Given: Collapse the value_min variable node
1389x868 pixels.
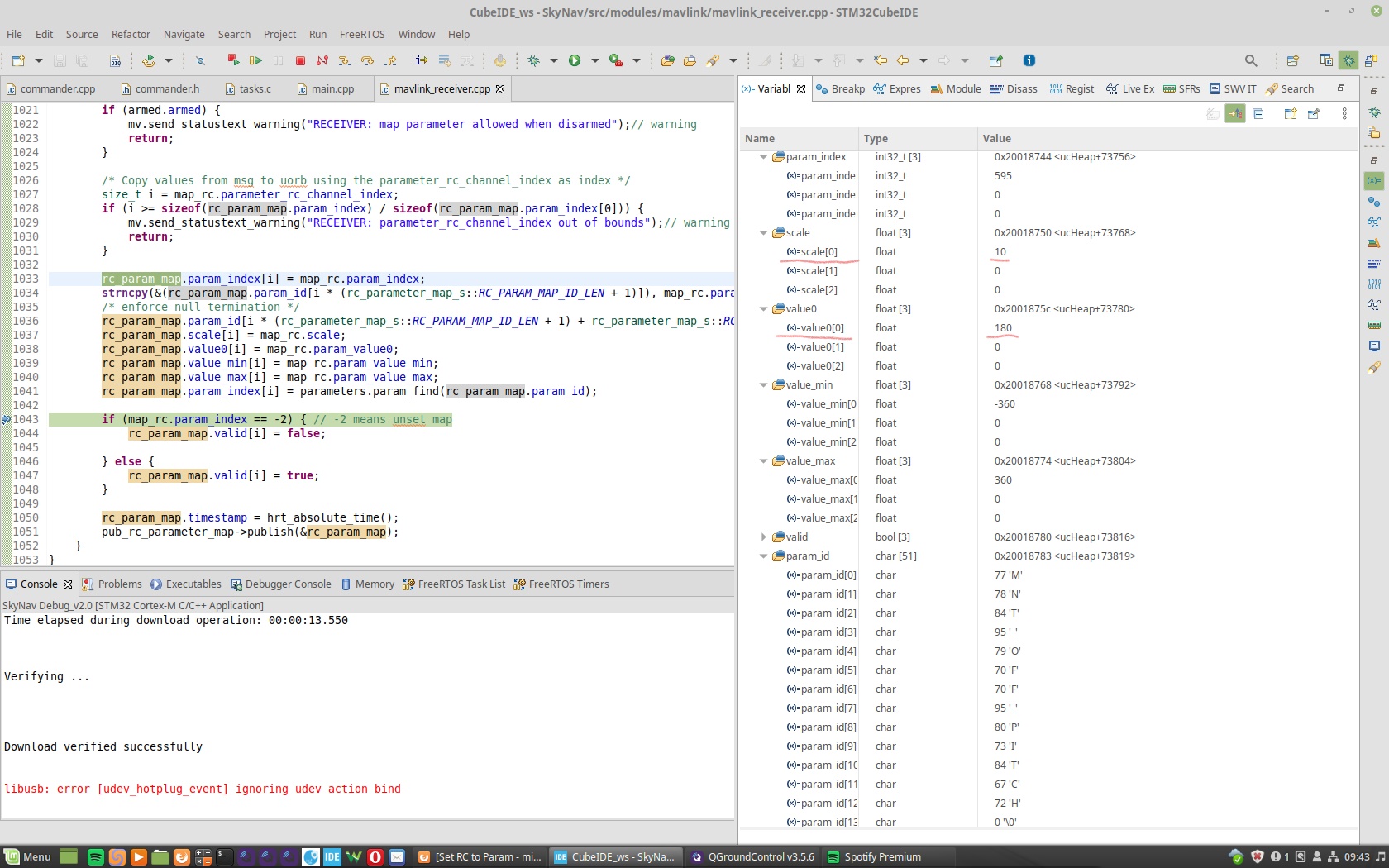Looking at the screenshot, I should pos(763,384).
